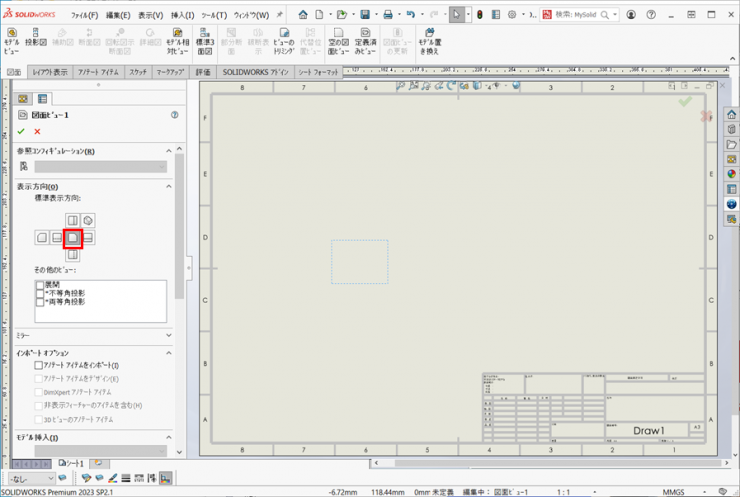Switch to the スケッチ tab

[x=138, y=73]
